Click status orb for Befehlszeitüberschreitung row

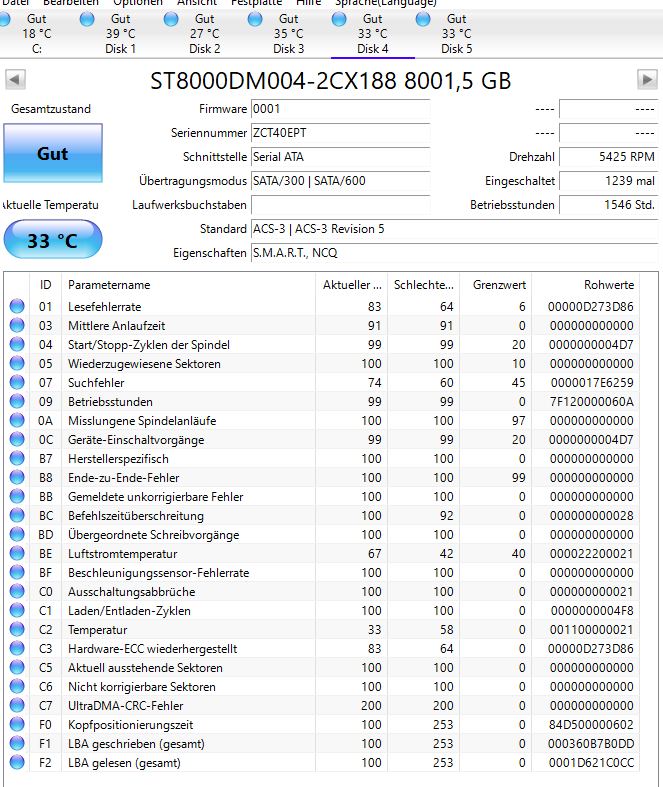pyautogui.click(x=17, y=515)
